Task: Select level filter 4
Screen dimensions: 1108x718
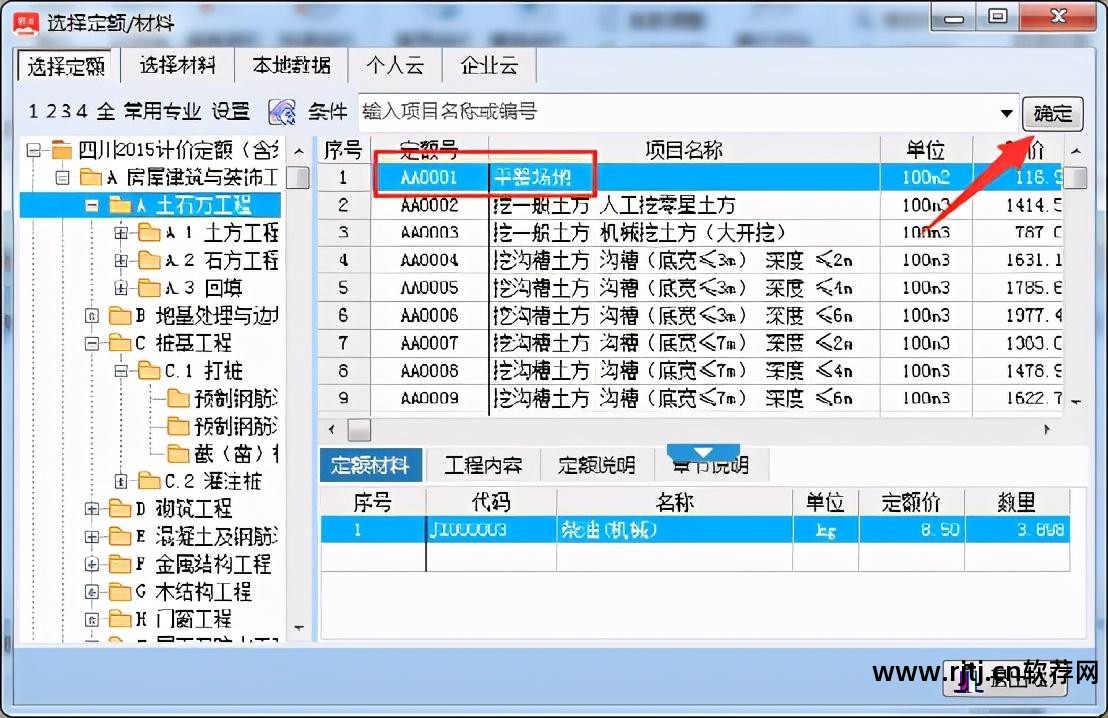Action: [82, 112]
